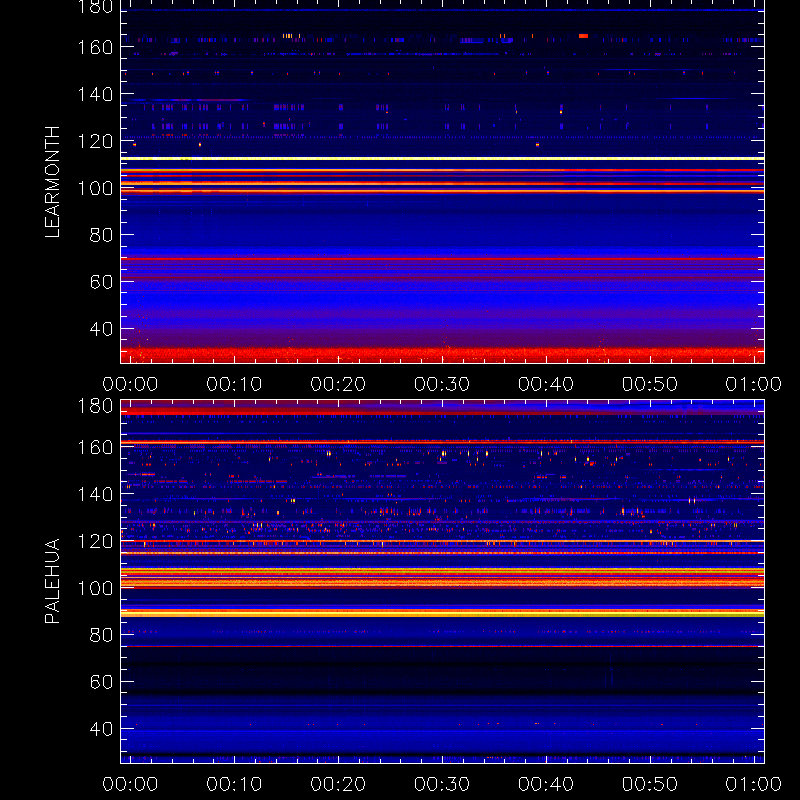Click the 00:30 time label of the Palehua plot
The height and width of the screenshot is (800, 800).
[x=442, y=784]
